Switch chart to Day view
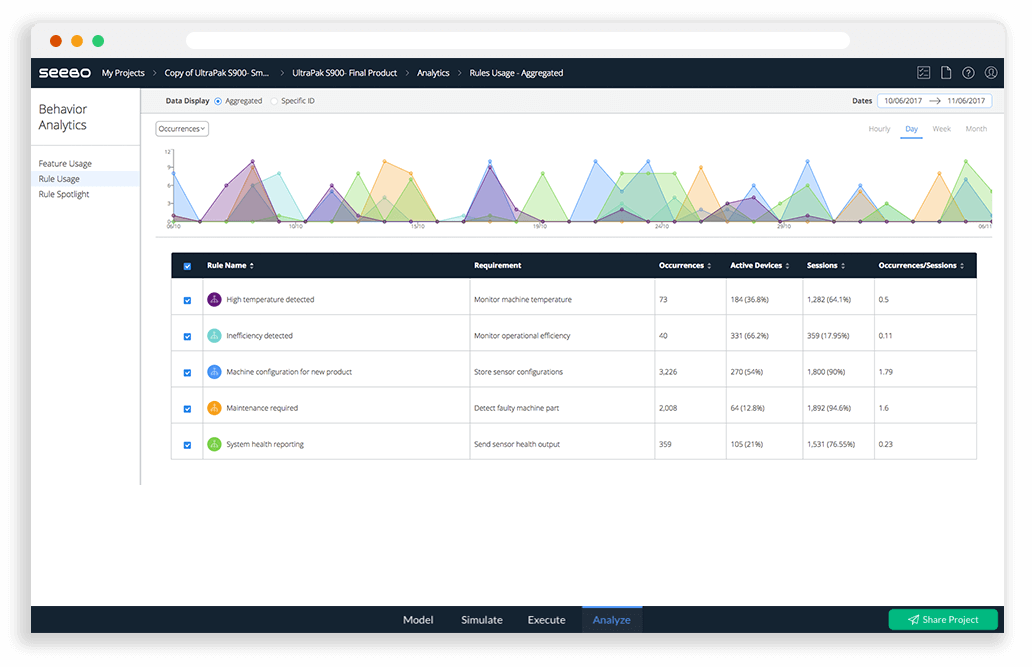 (x=912, y=129)
